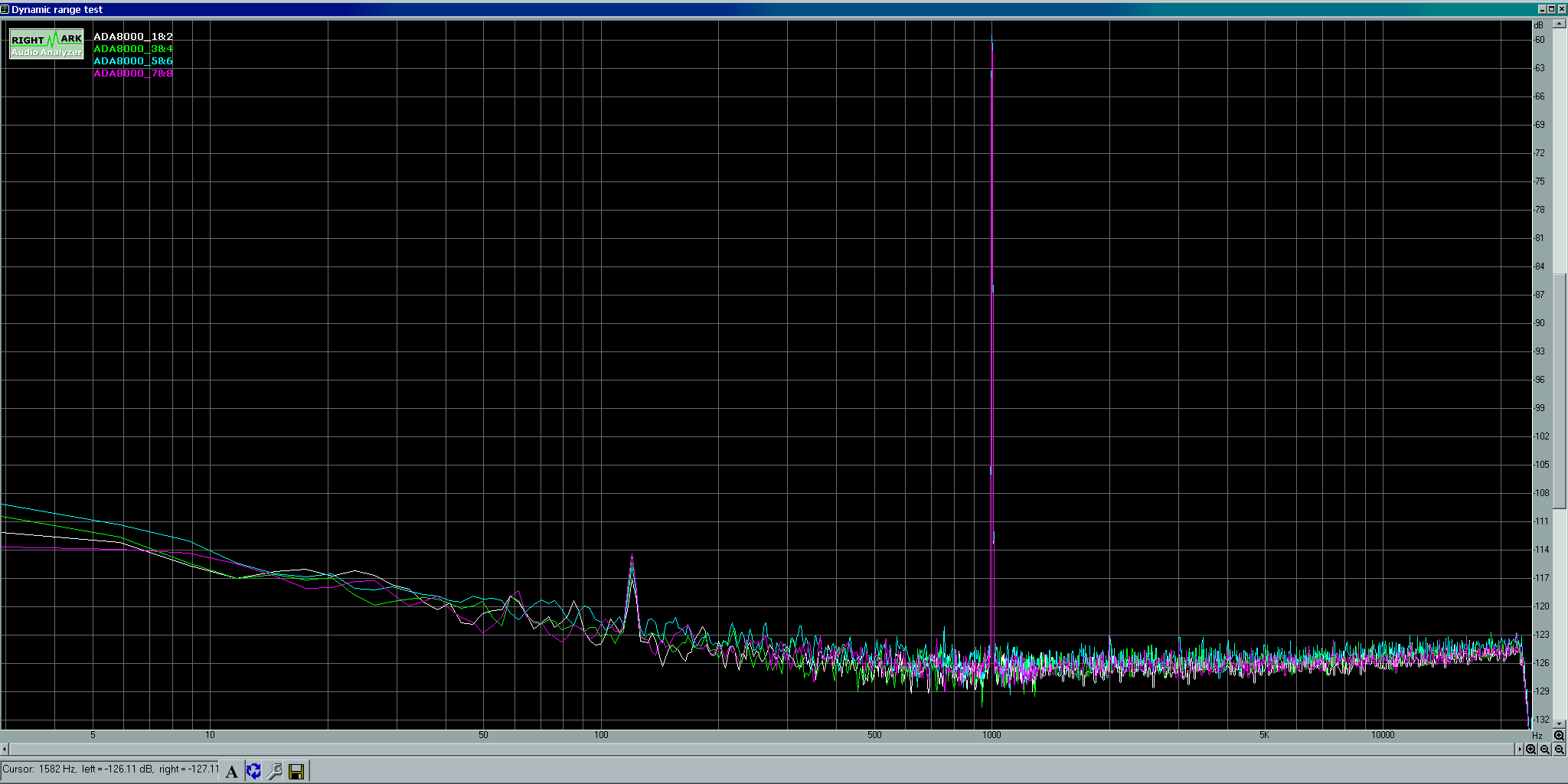Click the horizontal scrollbar right arrow
The image size is (1568, 784).
(1520, 750)
